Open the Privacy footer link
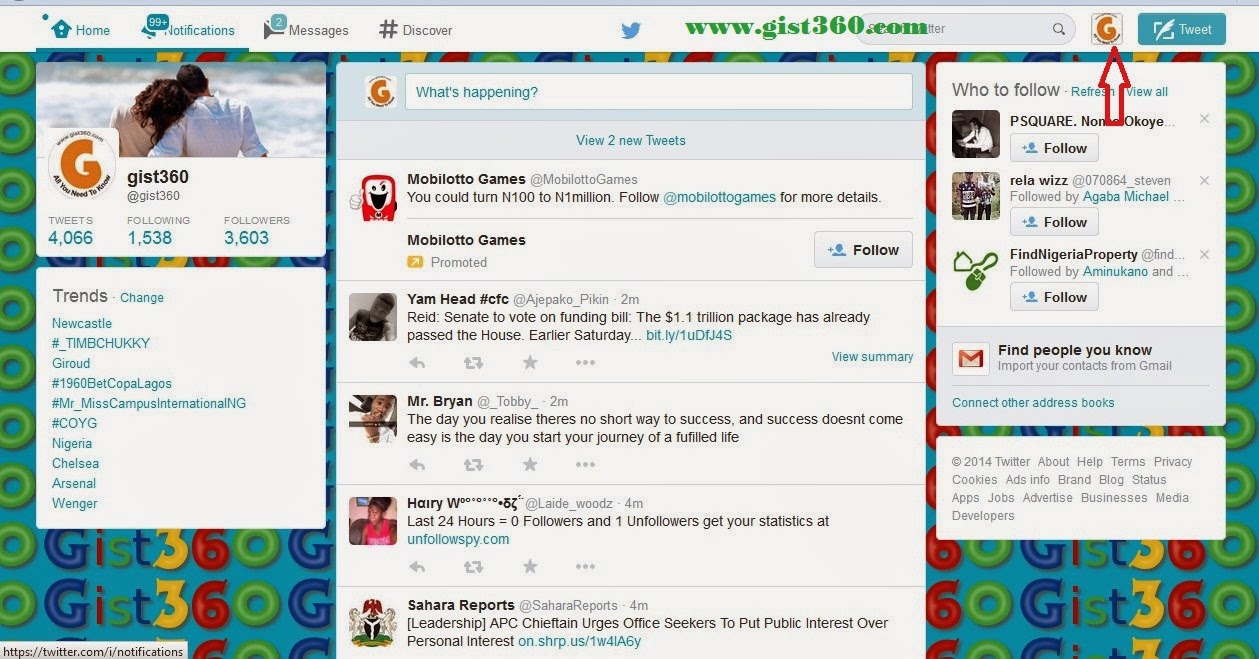The height and width of the screenshot is (659, 1259). [x=1173, y=462]
